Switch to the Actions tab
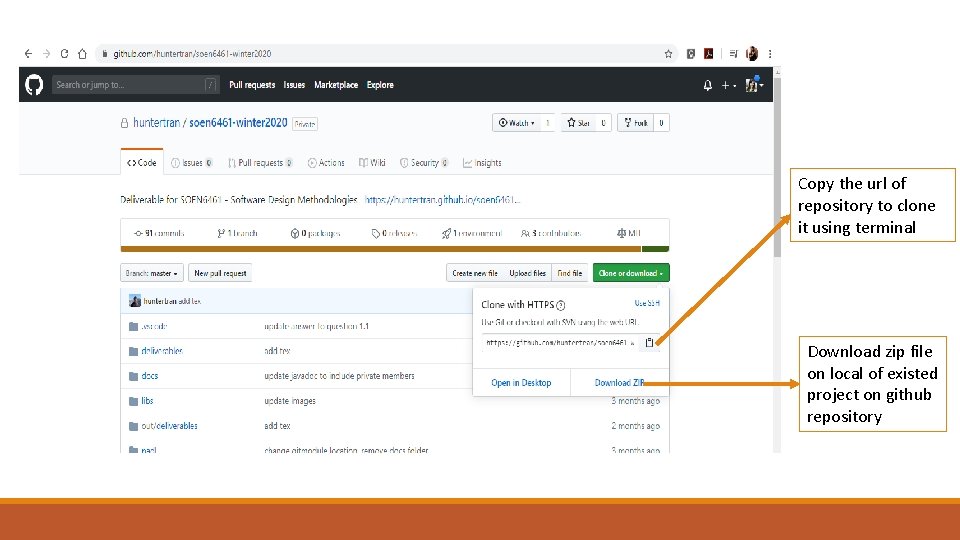 pos(326,163)
